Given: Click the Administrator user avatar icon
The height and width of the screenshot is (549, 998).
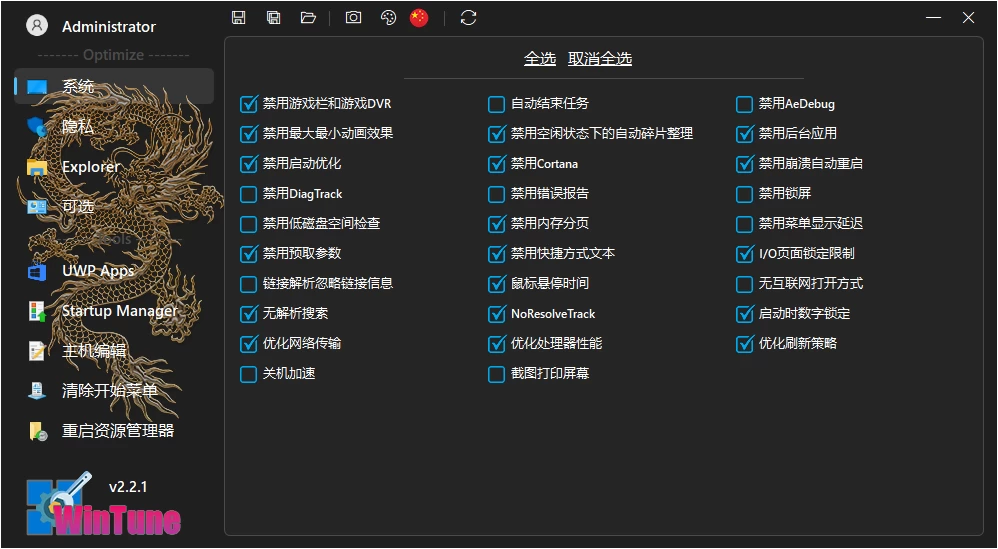Looking at the screenshot, I should click(x=37, y=26).
